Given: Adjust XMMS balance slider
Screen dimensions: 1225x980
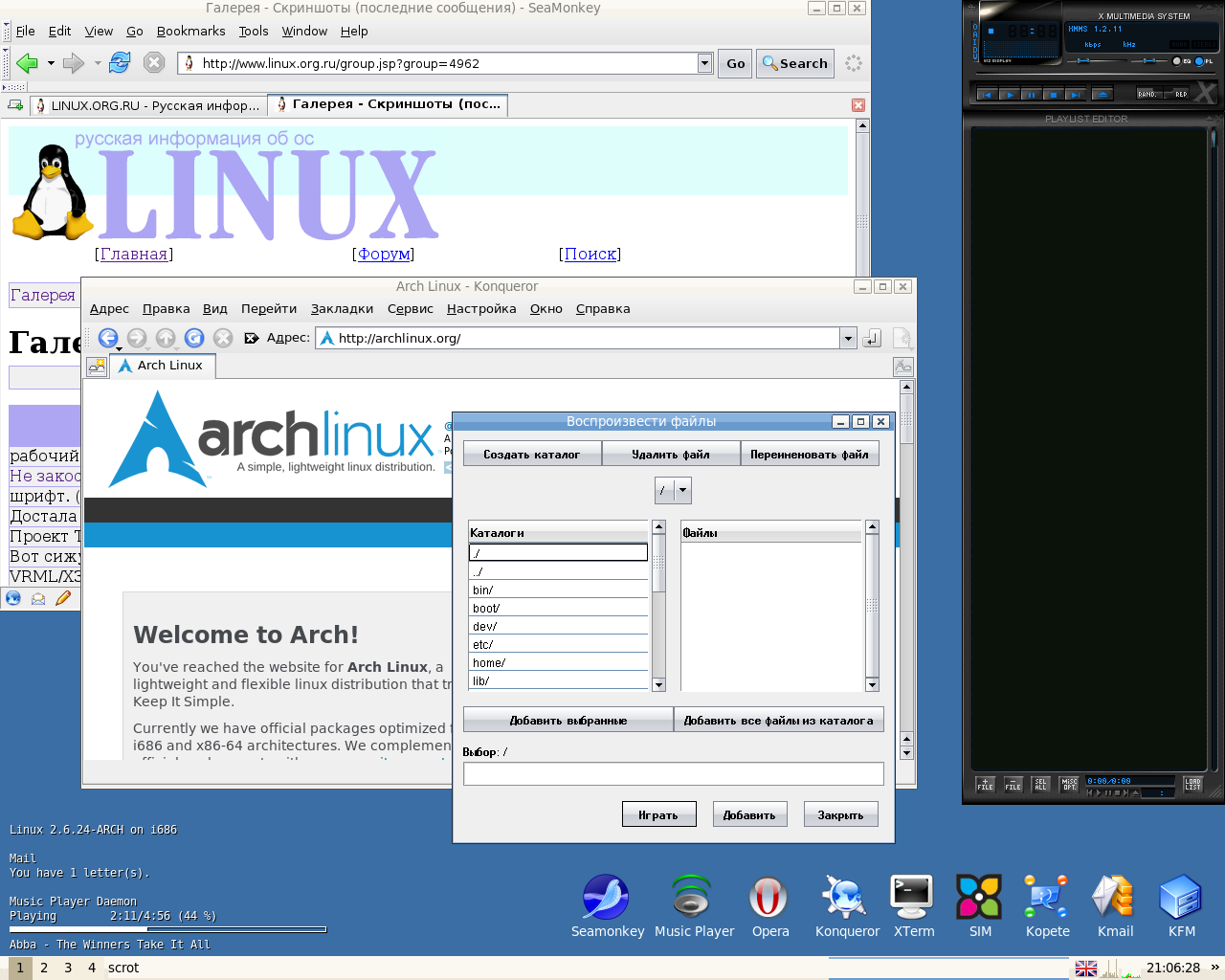Looking at the screenshot, I should [1151, 60].
